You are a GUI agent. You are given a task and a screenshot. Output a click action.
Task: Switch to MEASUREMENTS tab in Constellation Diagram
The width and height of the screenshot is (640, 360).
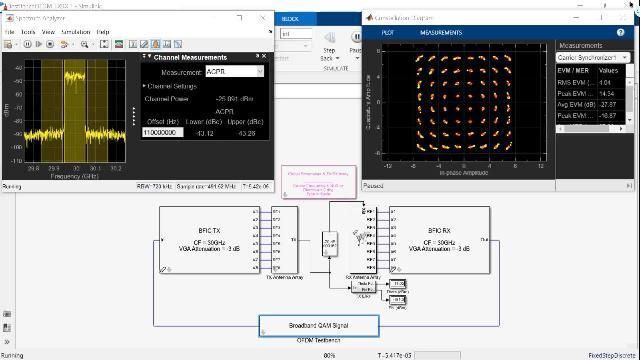click(441, 33)
